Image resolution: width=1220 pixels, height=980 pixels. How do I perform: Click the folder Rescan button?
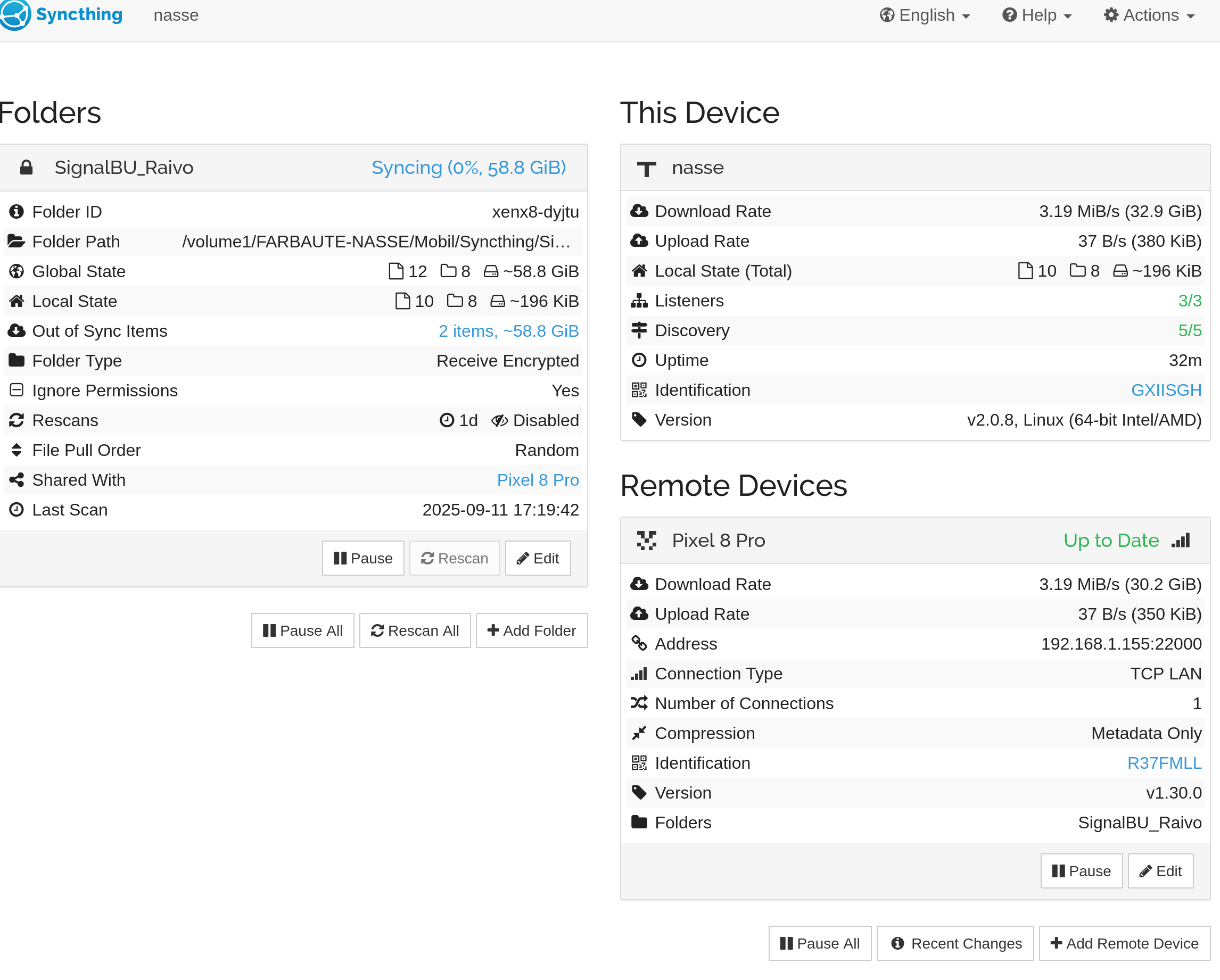click(455, 558)
